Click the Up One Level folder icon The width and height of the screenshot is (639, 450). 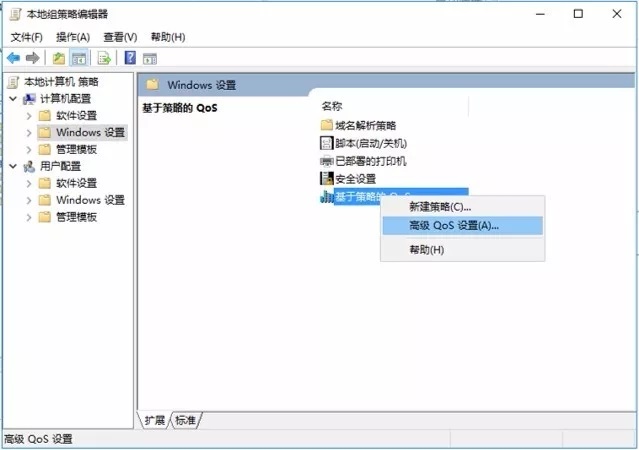click(59, 58)
